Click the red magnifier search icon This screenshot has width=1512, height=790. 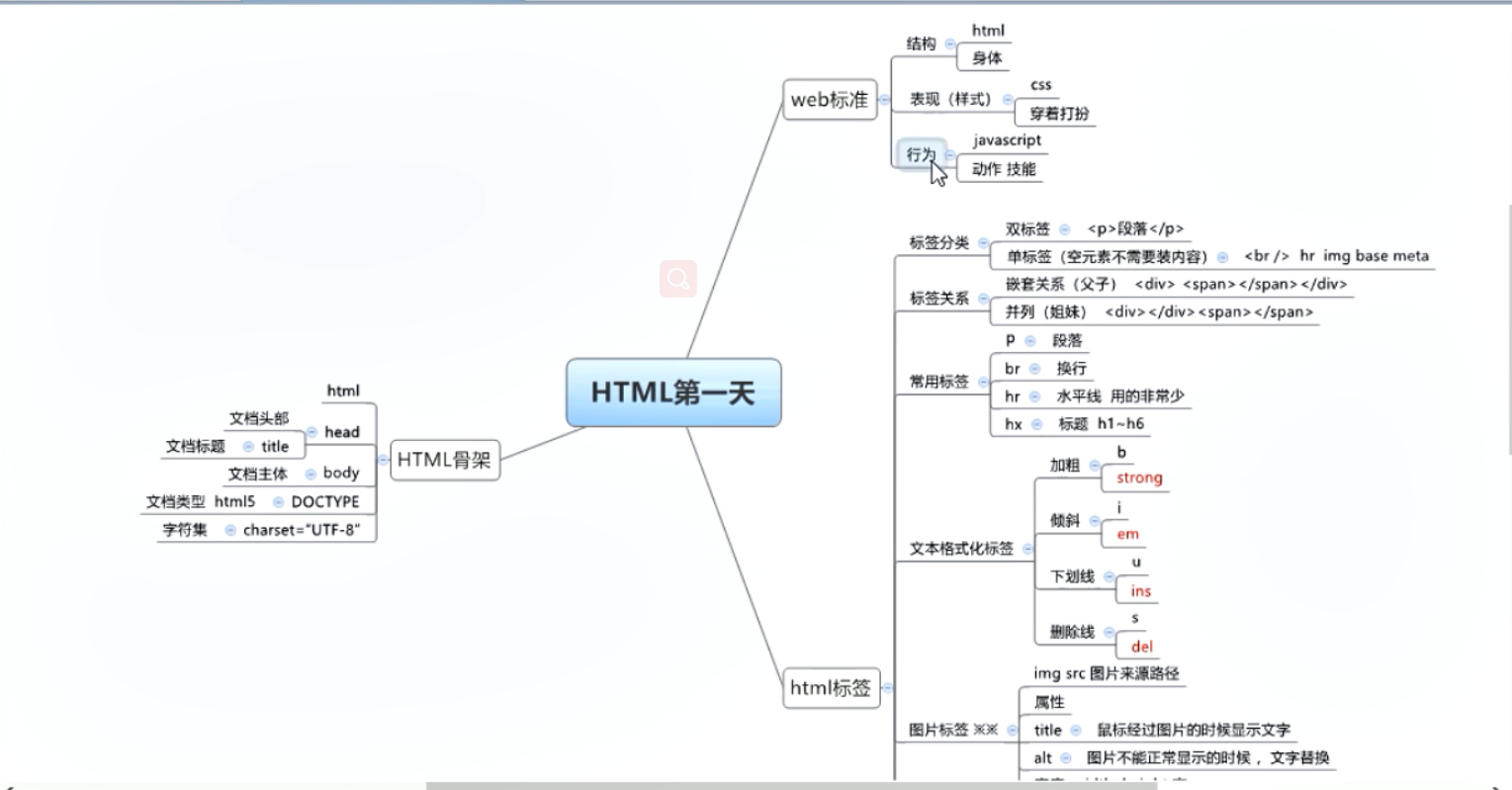pyautogui.click(x=678, y=279)
